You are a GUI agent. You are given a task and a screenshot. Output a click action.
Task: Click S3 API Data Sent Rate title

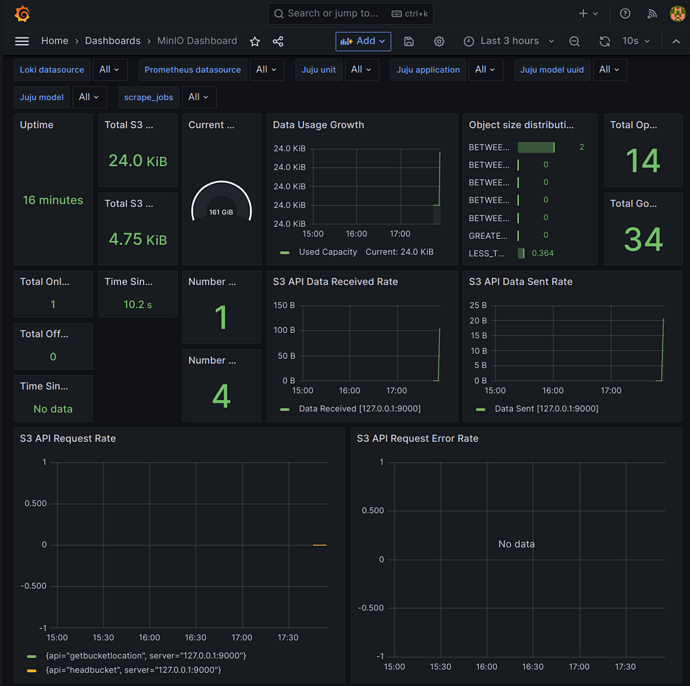[521, 282]
